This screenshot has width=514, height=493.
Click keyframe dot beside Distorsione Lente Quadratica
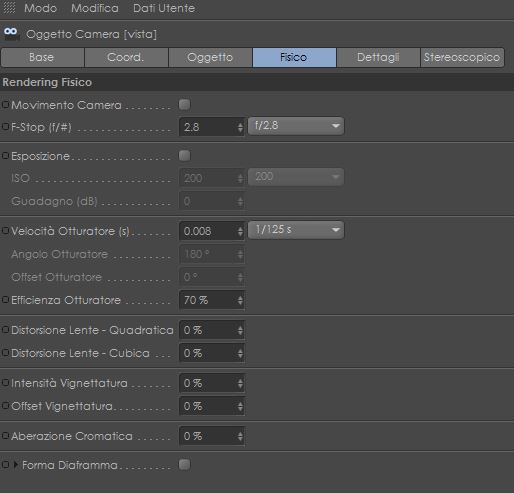(x=5, y=330)
